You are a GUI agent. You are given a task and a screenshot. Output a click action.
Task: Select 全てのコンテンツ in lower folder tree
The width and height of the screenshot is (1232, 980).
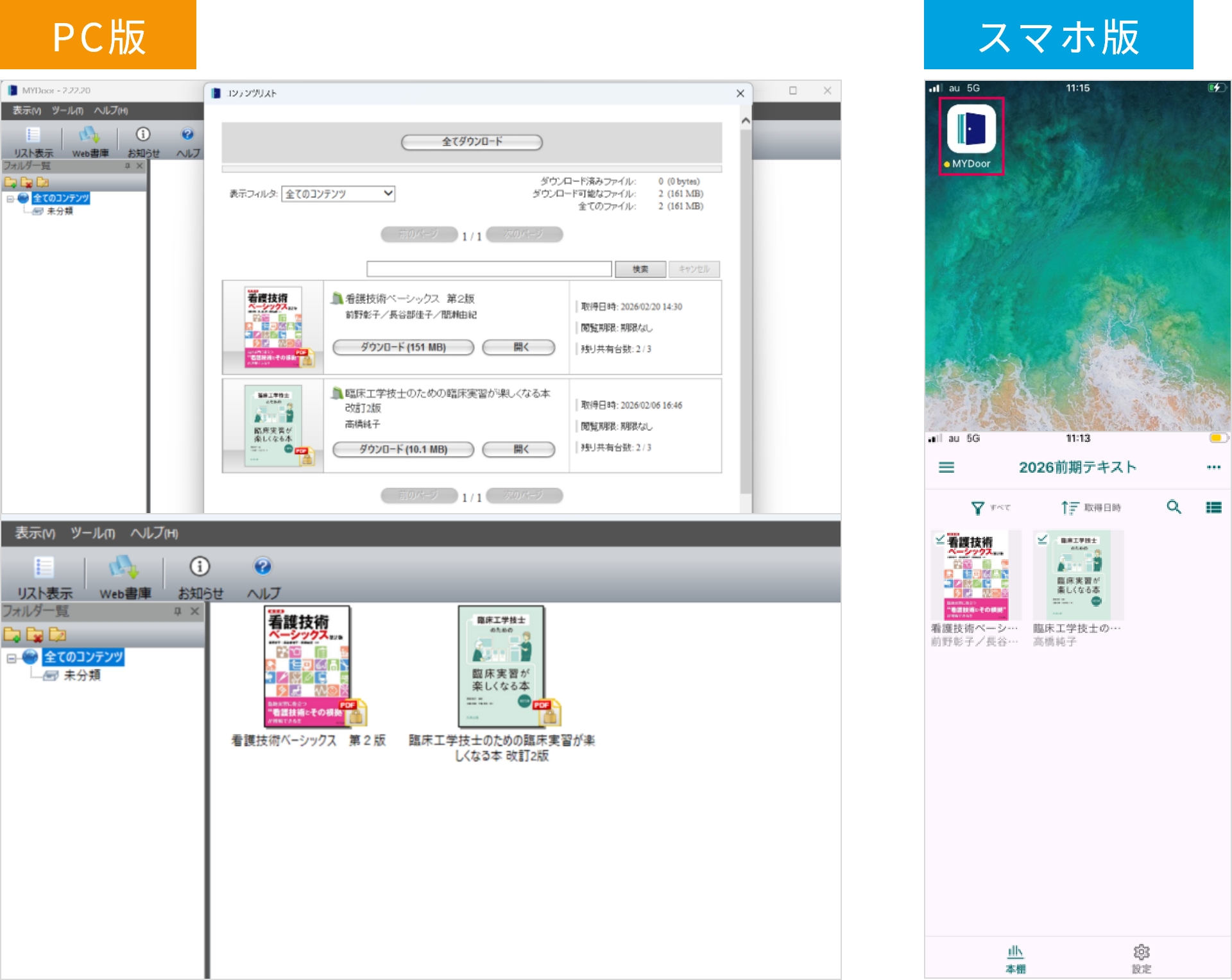pyautogui.click(x=83, y=657)
